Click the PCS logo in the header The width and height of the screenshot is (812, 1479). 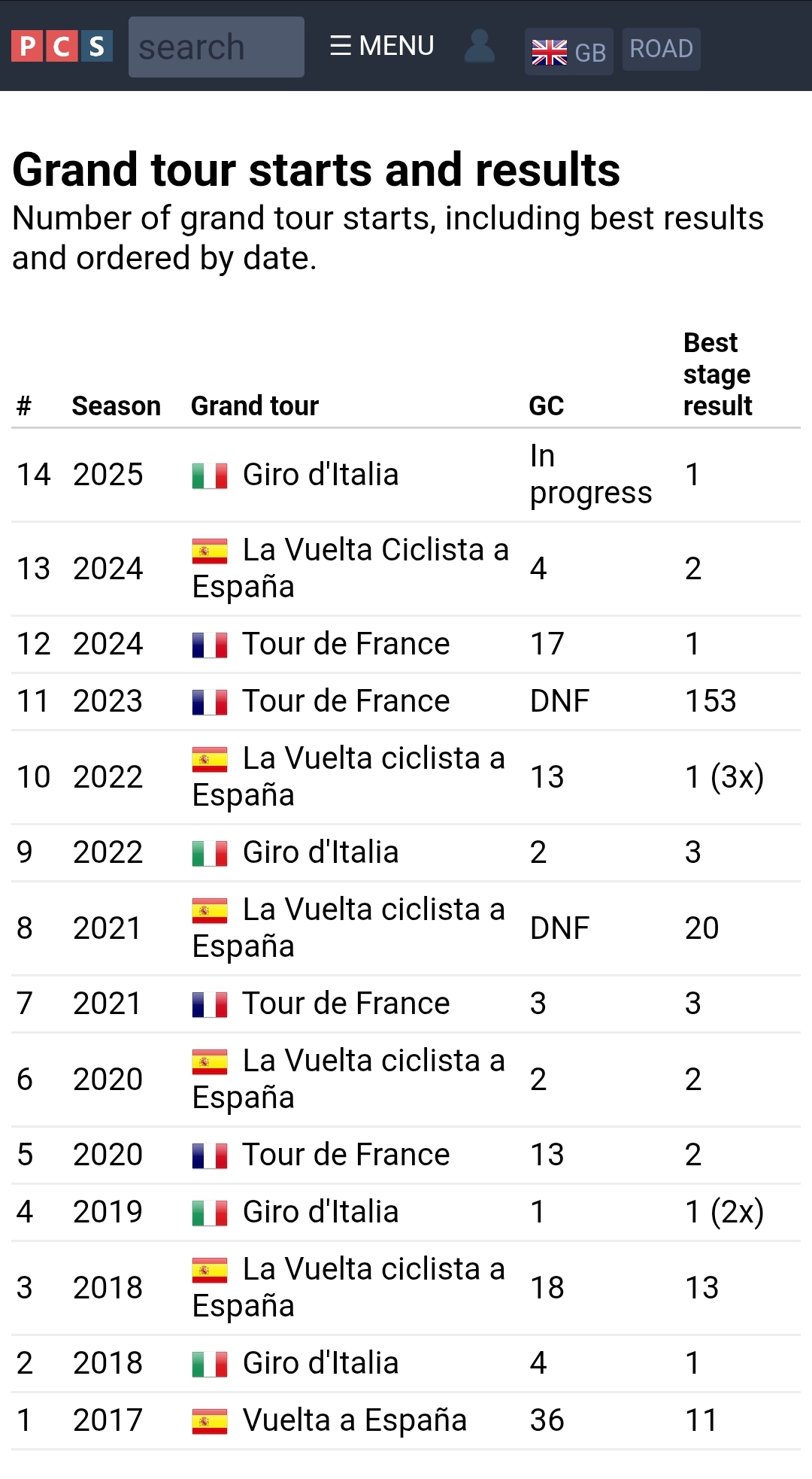pyautogui.click(x=62, y=46)
